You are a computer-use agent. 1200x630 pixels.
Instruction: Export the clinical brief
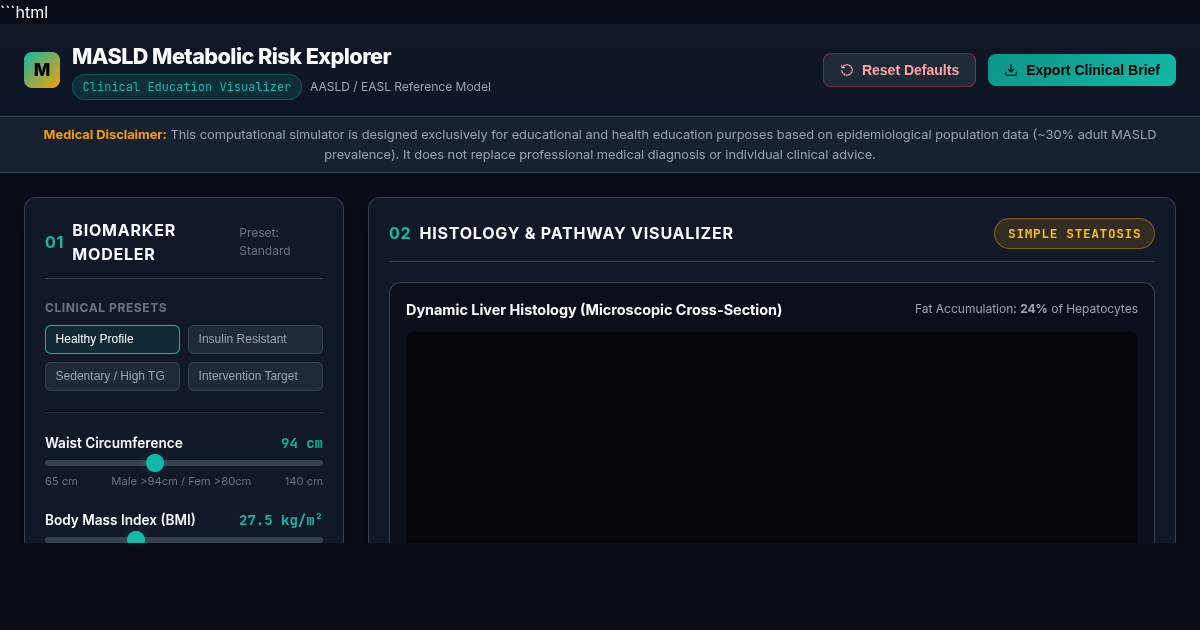1082,70
